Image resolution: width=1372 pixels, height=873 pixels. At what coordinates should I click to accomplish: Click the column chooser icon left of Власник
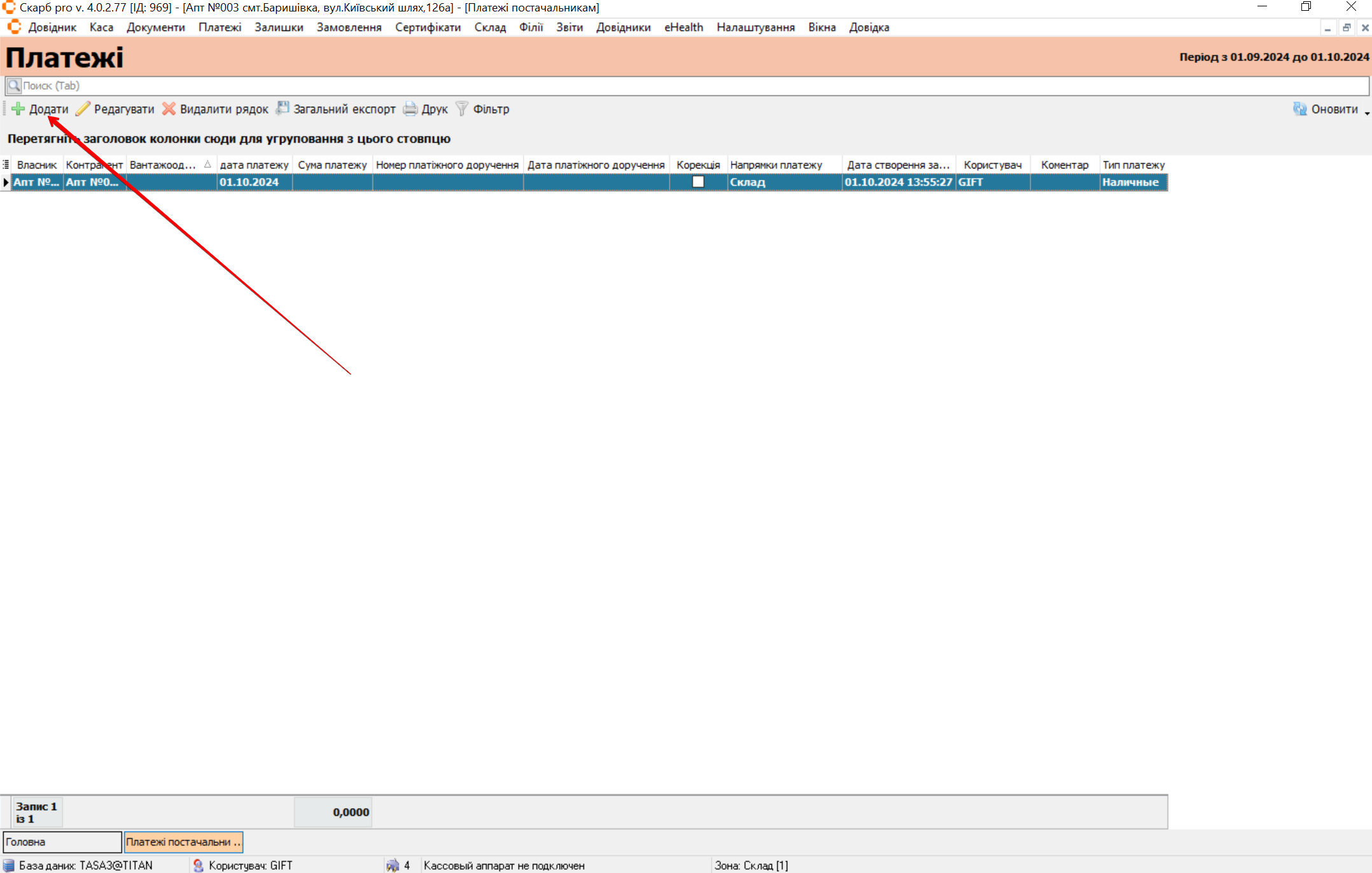click(x=6, y=165)
